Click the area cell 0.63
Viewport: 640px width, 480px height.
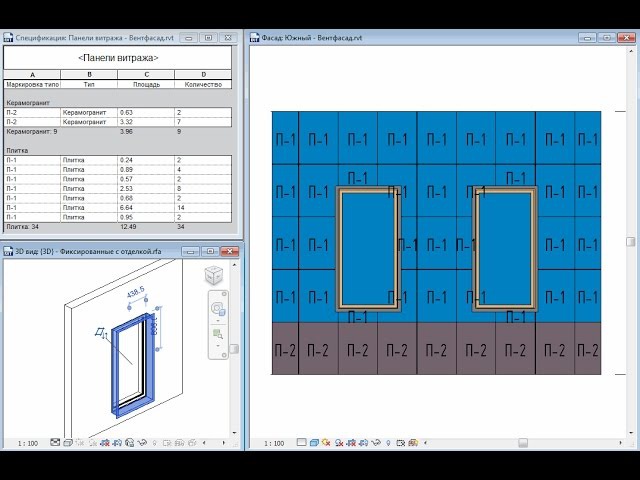pos(146,112)
